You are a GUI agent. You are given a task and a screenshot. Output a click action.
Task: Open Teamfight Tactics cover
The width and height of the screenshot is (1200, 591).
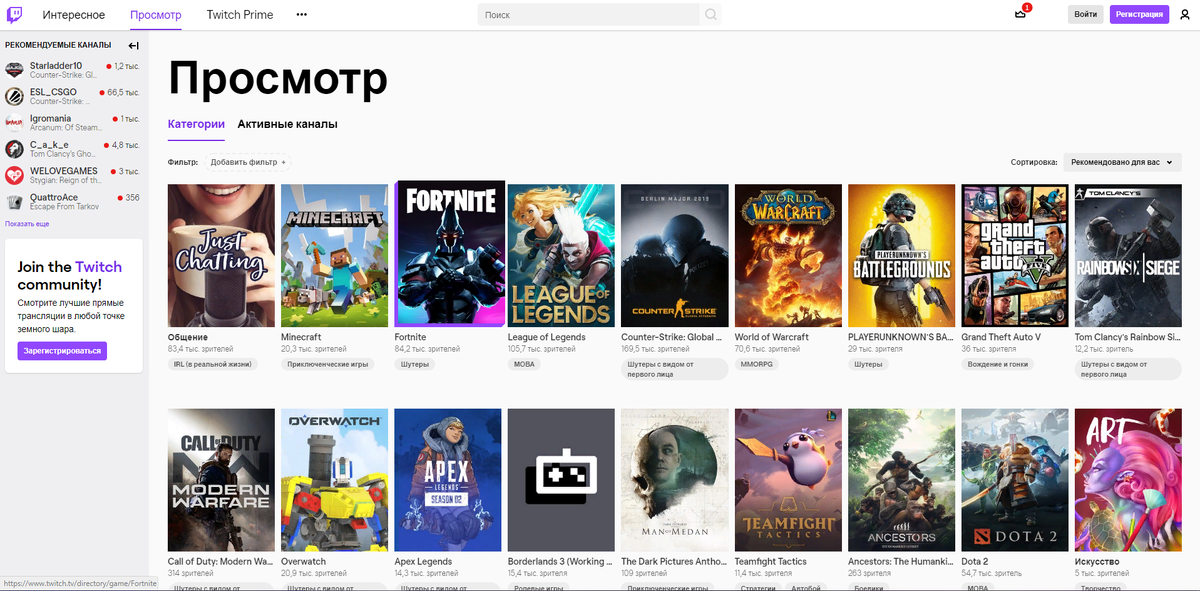[788, 480]
